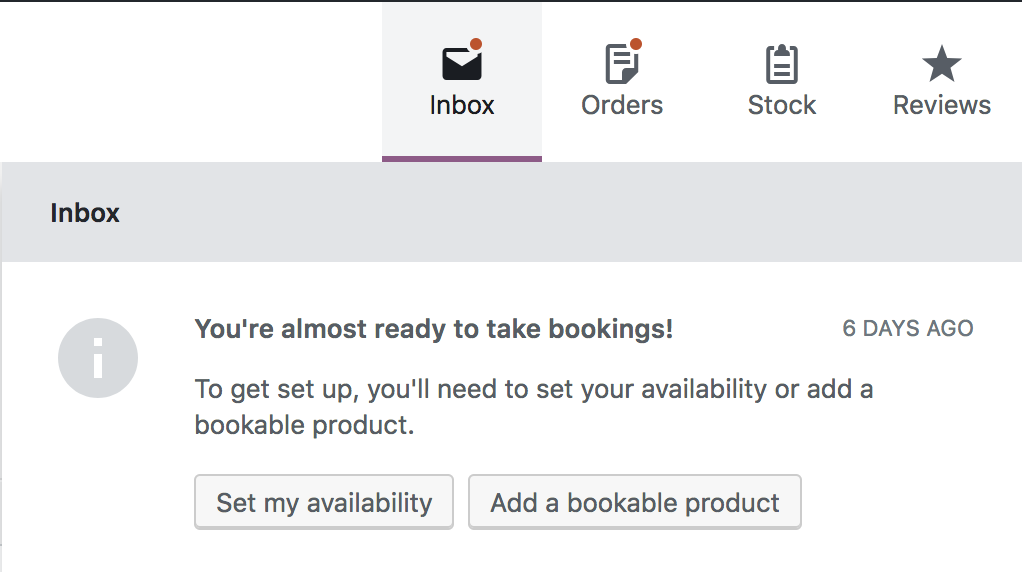
Task: Select the Inbox tab label
Action: 461,105
